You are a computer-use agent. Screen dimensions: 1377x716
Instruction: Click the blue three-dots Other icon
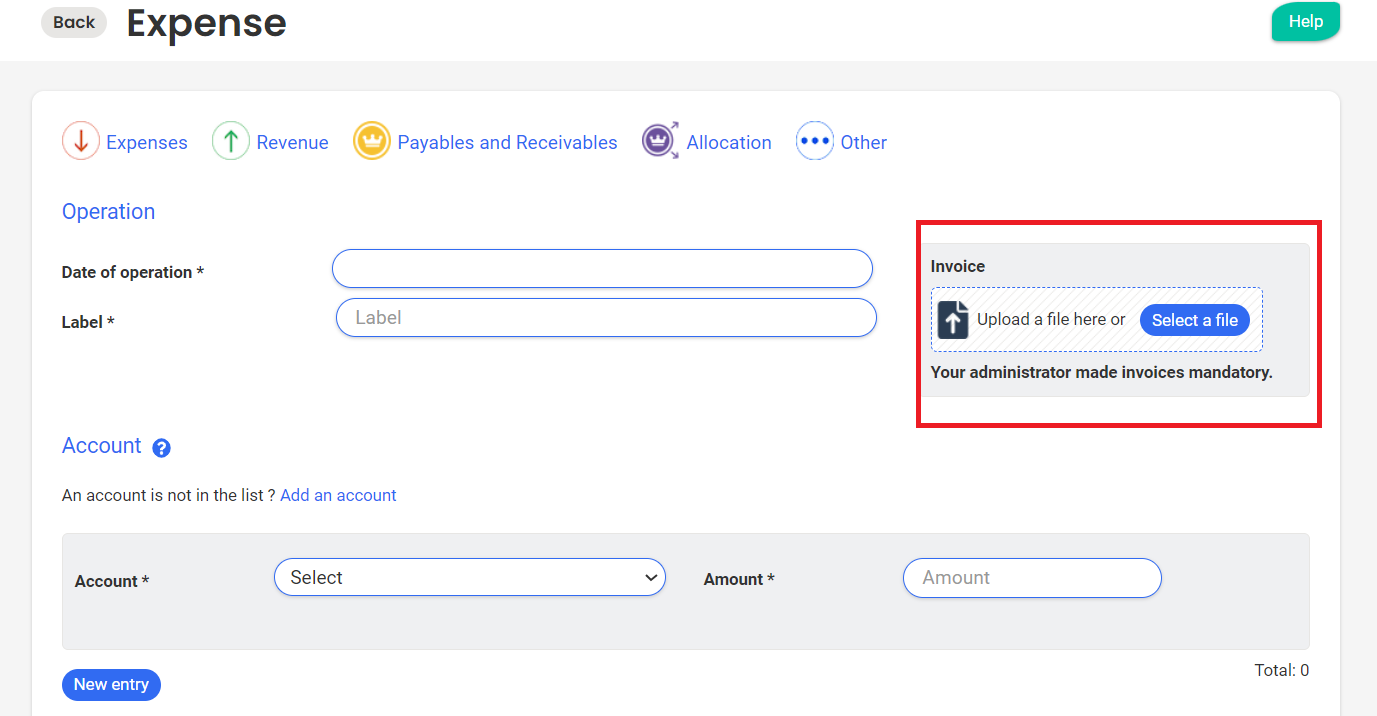[814, 142]
